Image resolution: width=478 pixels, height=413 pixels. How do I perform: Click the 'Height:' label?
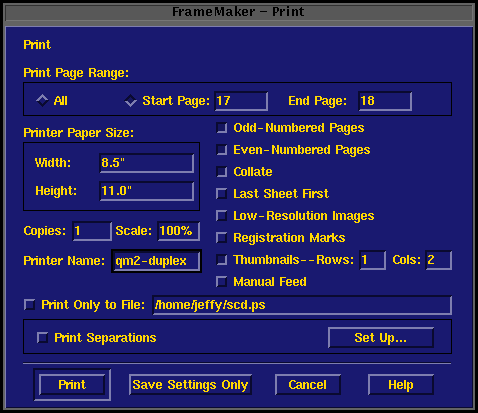point(56,191)
